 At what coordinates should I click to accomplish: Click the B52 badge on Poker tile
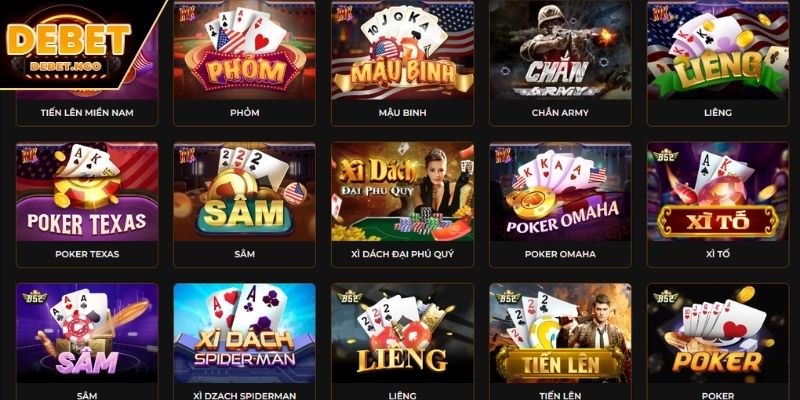pyautogui.click(x=665, y=296)
